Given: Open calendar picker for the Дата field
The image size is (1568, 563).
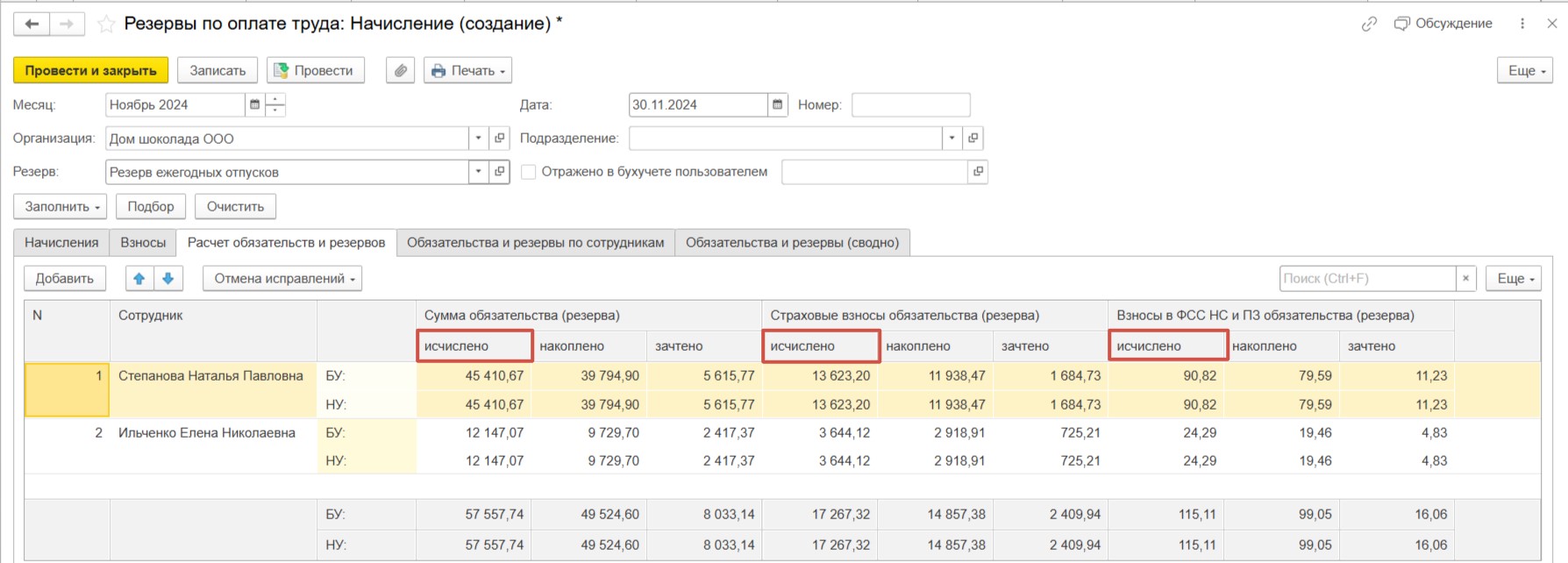Looking at the screenshot, I should tap(777, 104).
